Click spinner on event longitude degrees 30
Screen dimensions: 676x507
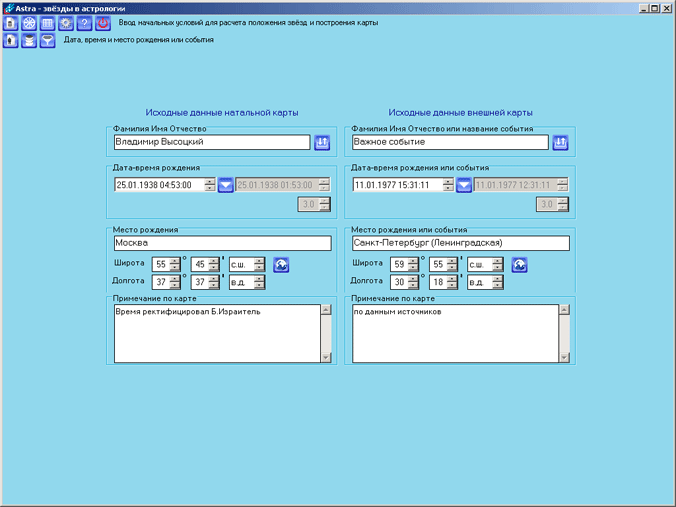(415, 282)
